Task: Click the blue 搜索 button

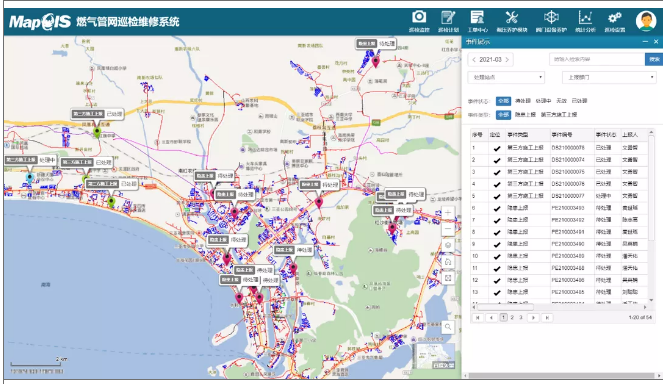Action: pos(654,59)
